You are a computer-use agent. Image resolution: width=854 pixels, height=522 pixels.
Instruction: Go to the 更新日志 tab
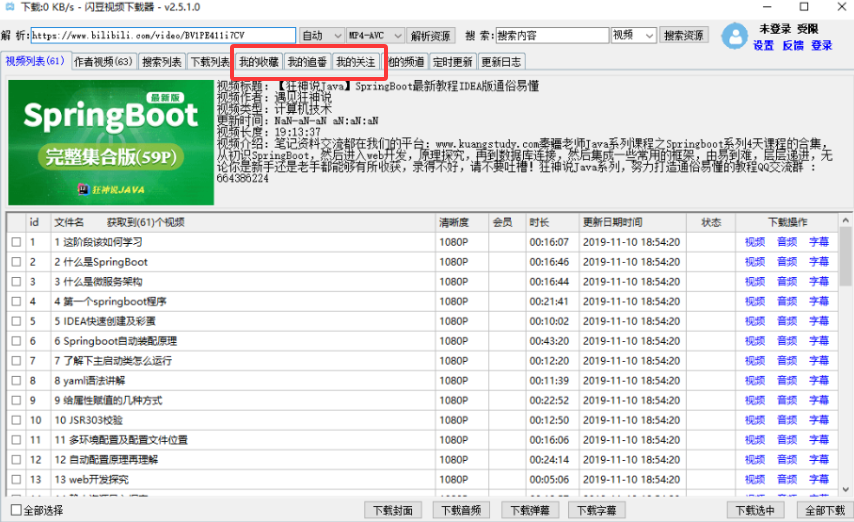(501, 62)
